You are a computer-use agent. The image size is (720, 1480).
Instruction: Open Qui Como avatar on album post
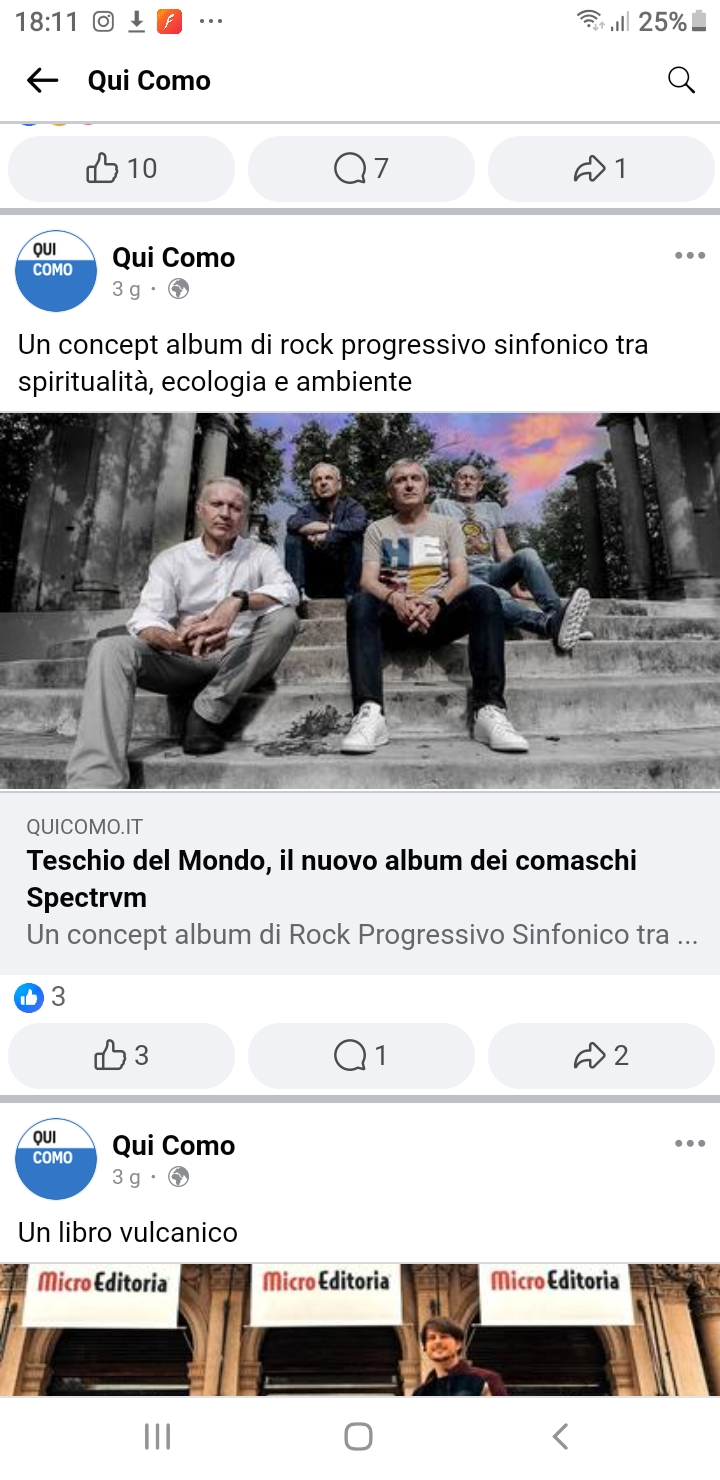pos(56,271)
